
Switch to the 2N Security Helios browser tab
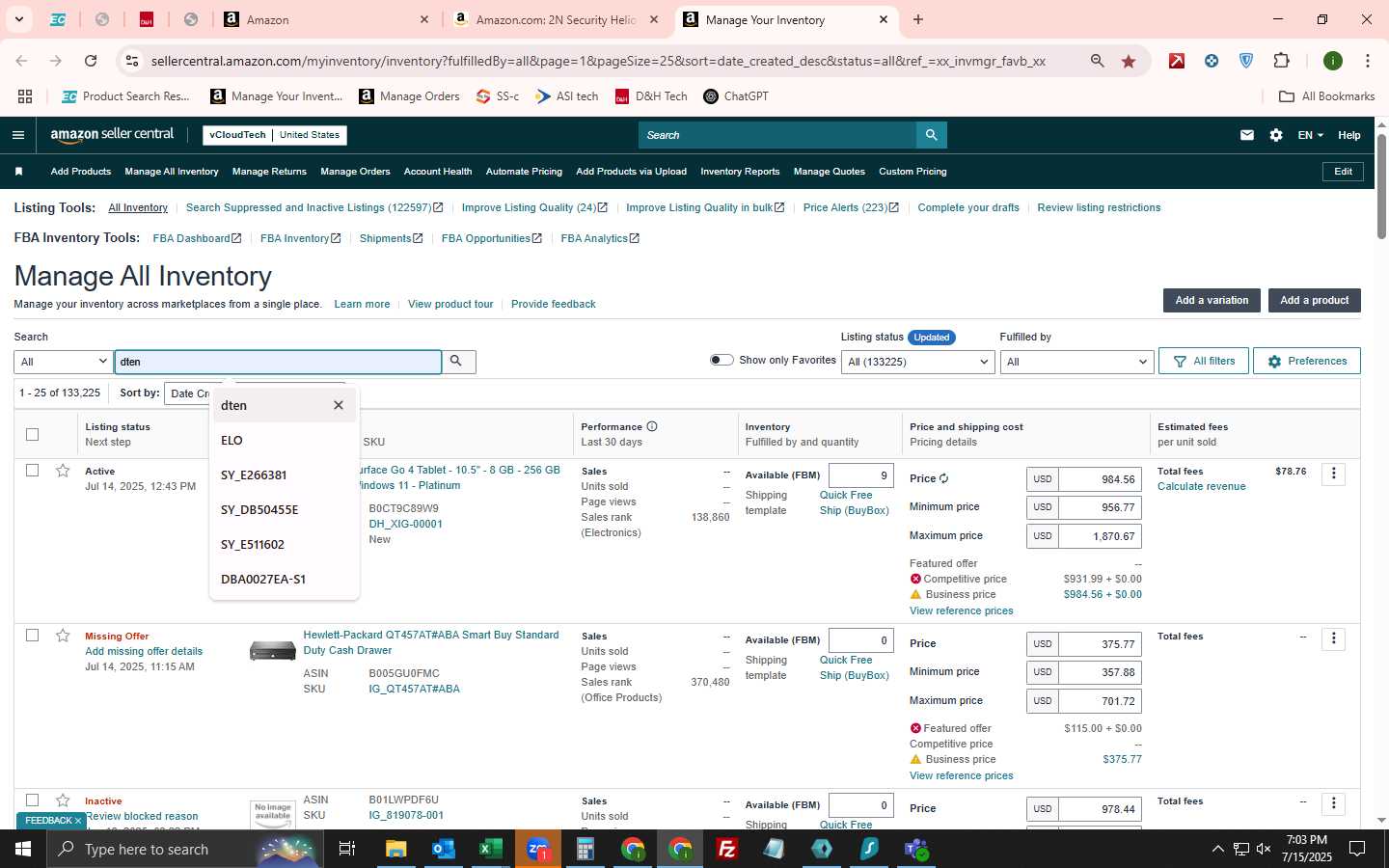(556, 19)
